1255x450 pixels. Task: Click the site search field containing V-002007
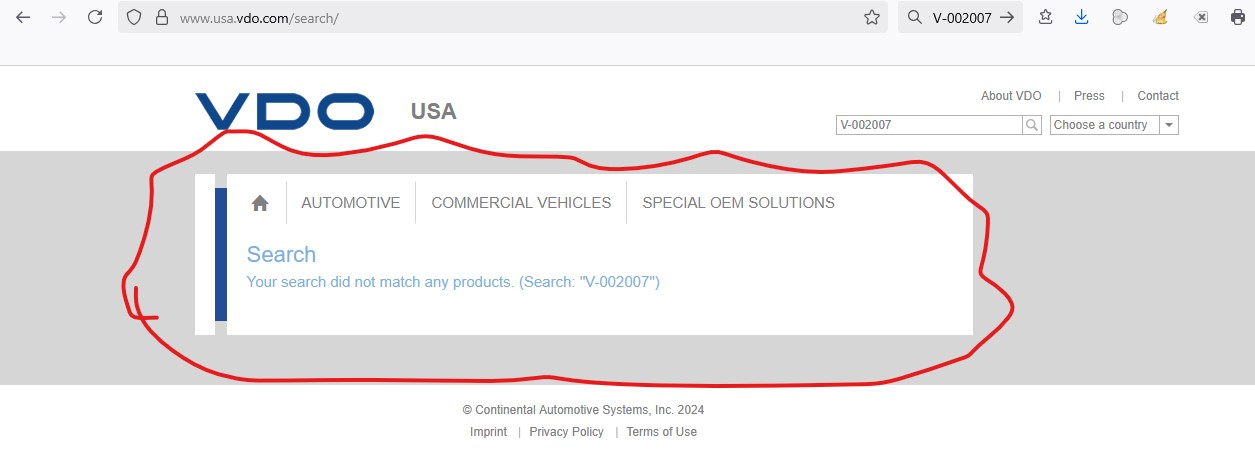click(929, 125)
